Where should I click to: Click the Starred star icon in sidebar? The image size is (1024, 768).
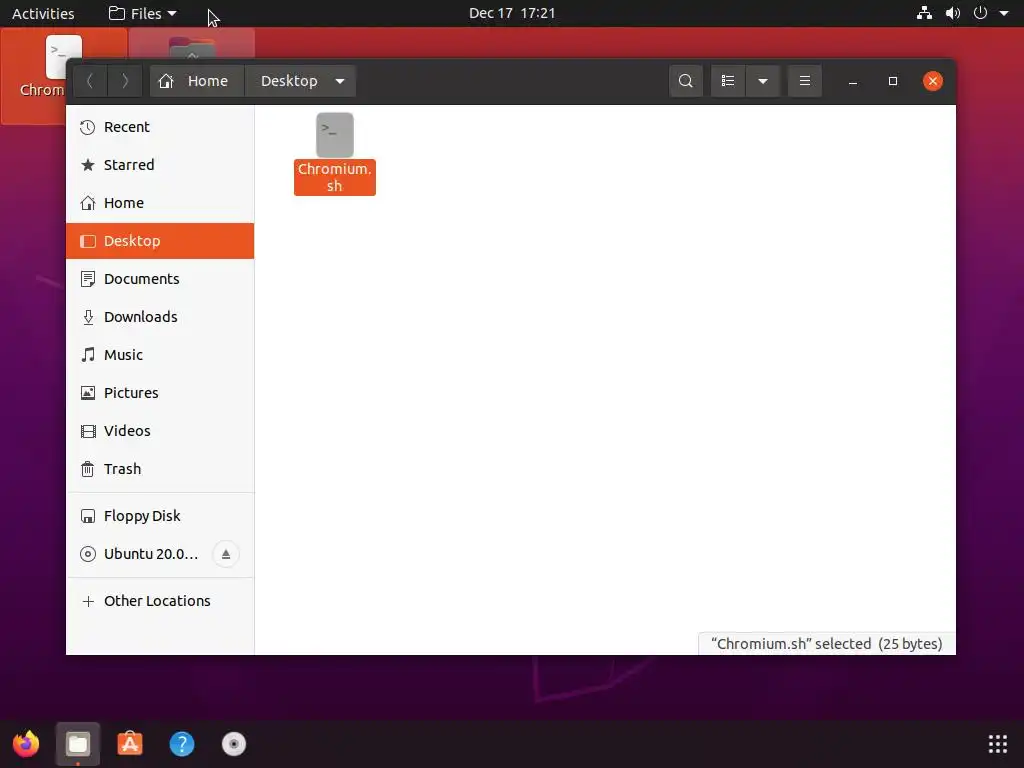coord(88,165)
